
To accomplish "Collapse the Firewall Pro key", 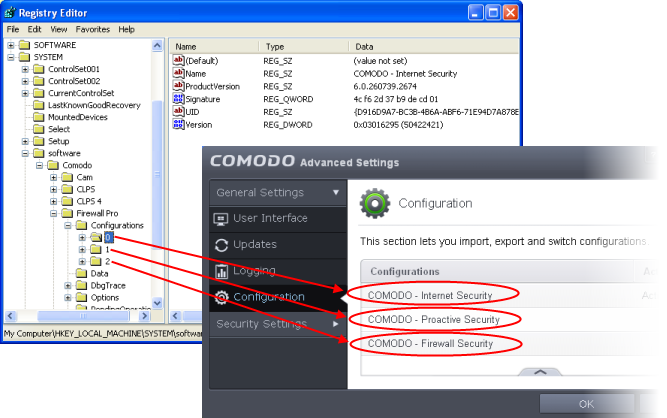I will tap(54, 213).
